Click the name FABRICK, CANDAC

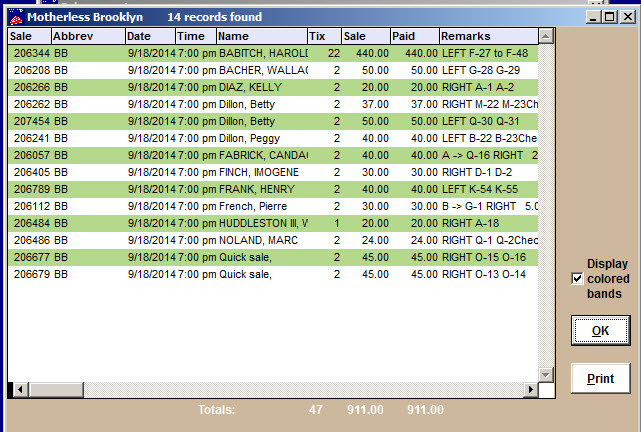[x=264, y=155]
